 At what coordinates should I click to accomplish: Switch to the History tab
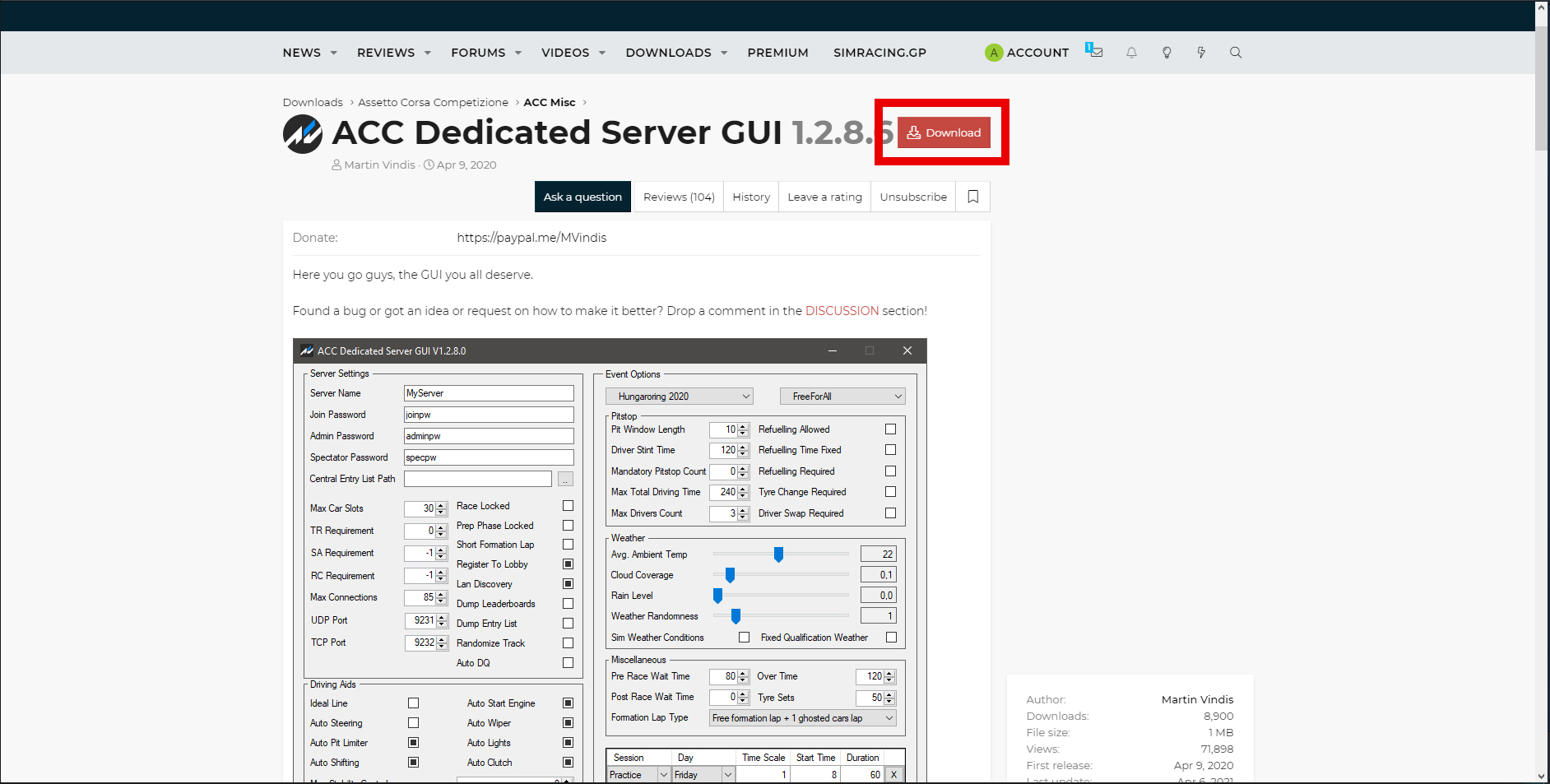coord(751,197)
